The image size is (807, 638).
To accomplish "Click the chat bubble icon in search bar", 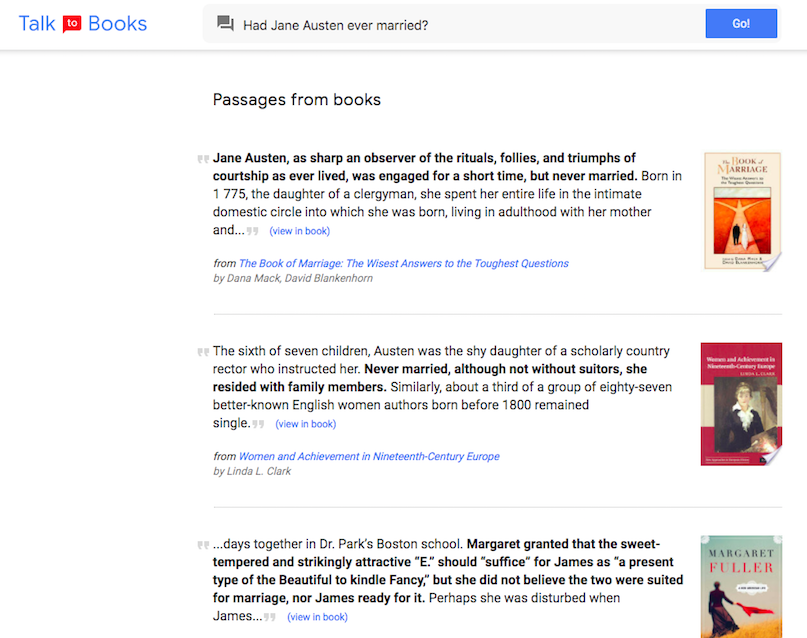I will click(x=225, y=24).
